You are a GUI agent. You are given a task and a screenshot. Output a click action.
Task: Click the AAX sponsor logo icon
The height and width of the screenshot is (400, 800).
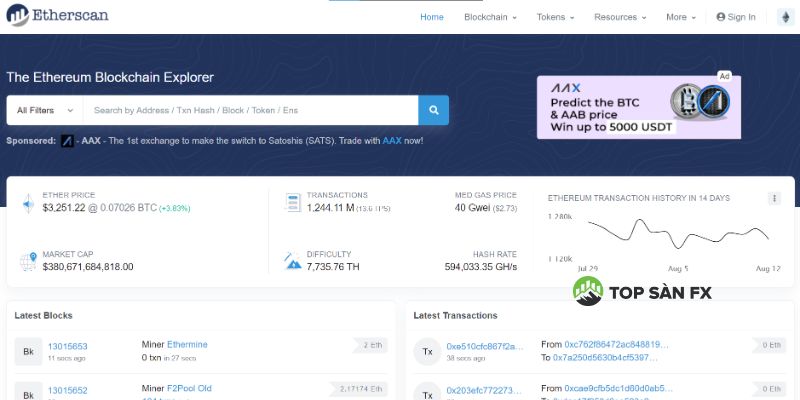(x=67, y=141)
